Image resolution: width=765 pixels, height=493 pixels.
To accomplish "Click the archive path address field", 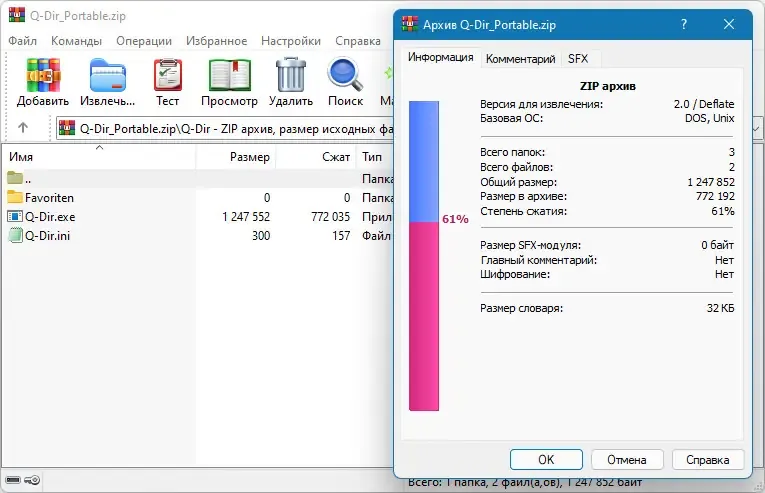I will tap(224, 129).
